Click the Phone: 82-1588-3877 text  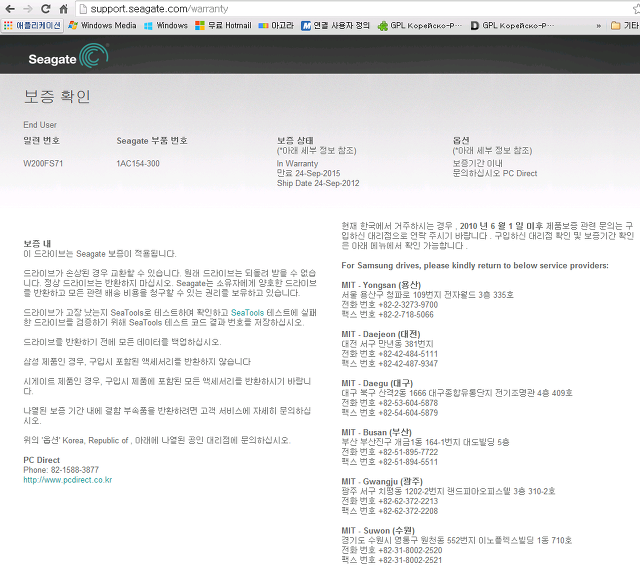click(61, 470)
